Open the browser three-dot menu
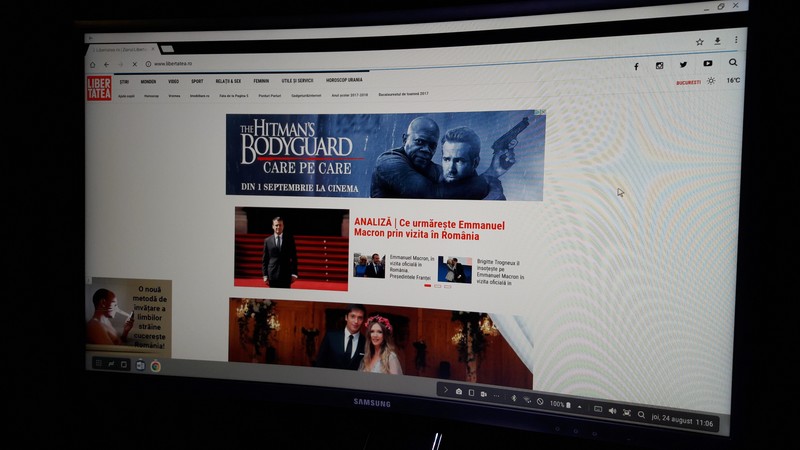The image size is (800, 450). point(736,39)
